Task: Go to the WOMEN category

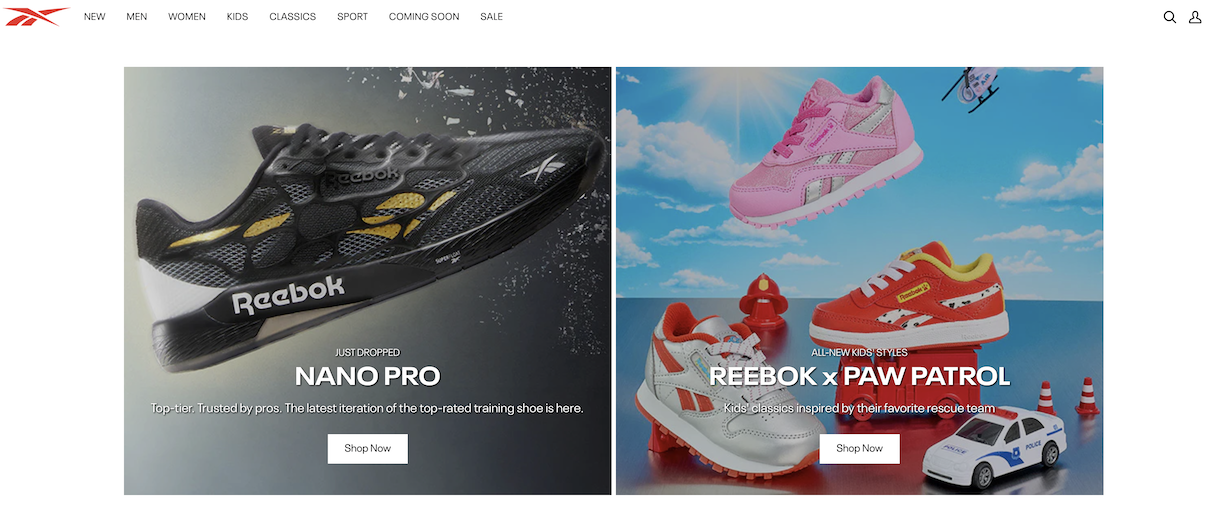Action: click(187, 17)
